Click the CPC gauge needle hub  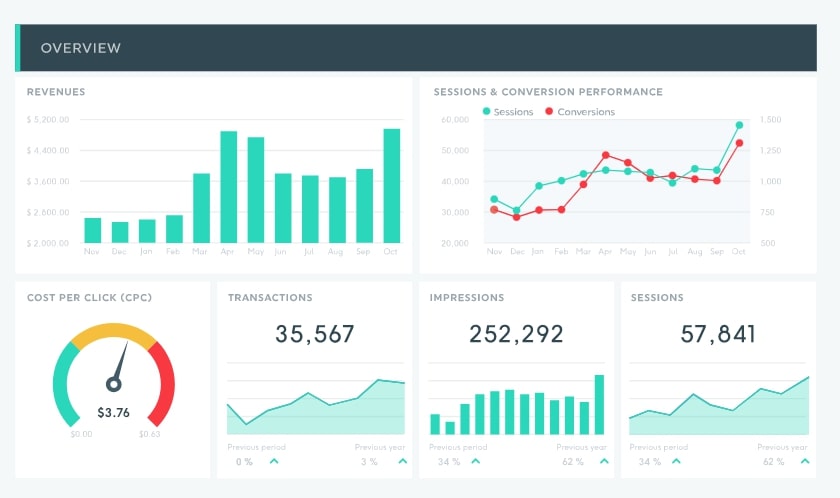pyautogui.click(x=114, y=384)
